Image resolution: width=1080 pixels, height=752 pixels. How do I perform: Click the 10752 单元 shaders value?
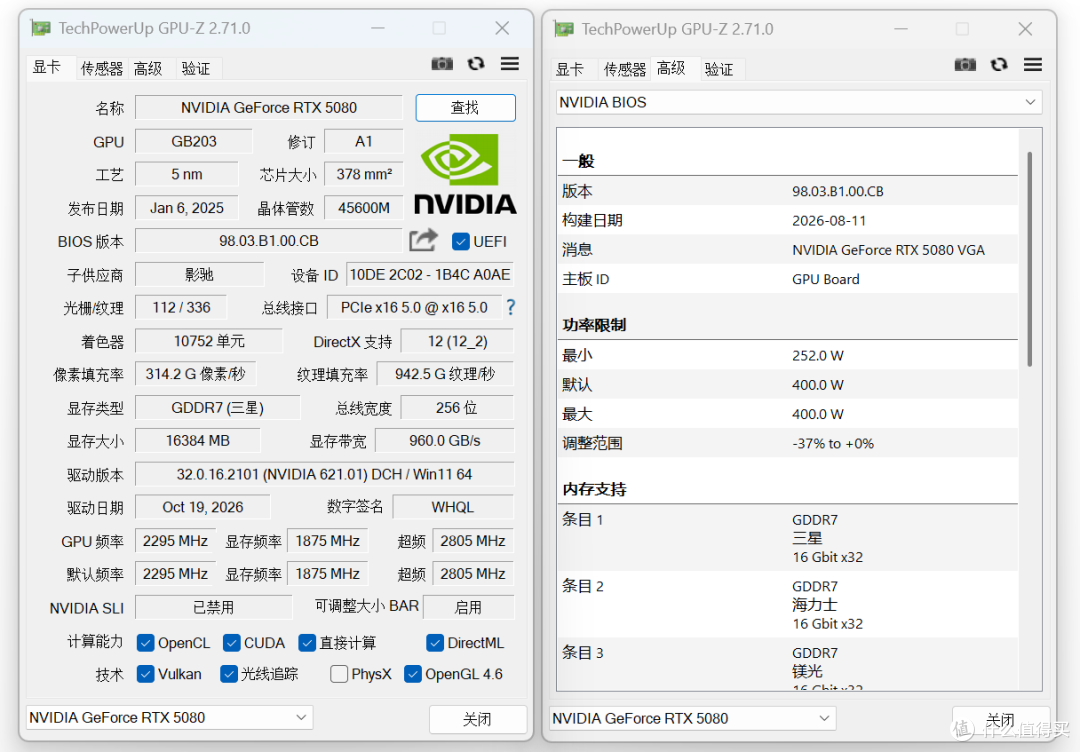[209, 341]
